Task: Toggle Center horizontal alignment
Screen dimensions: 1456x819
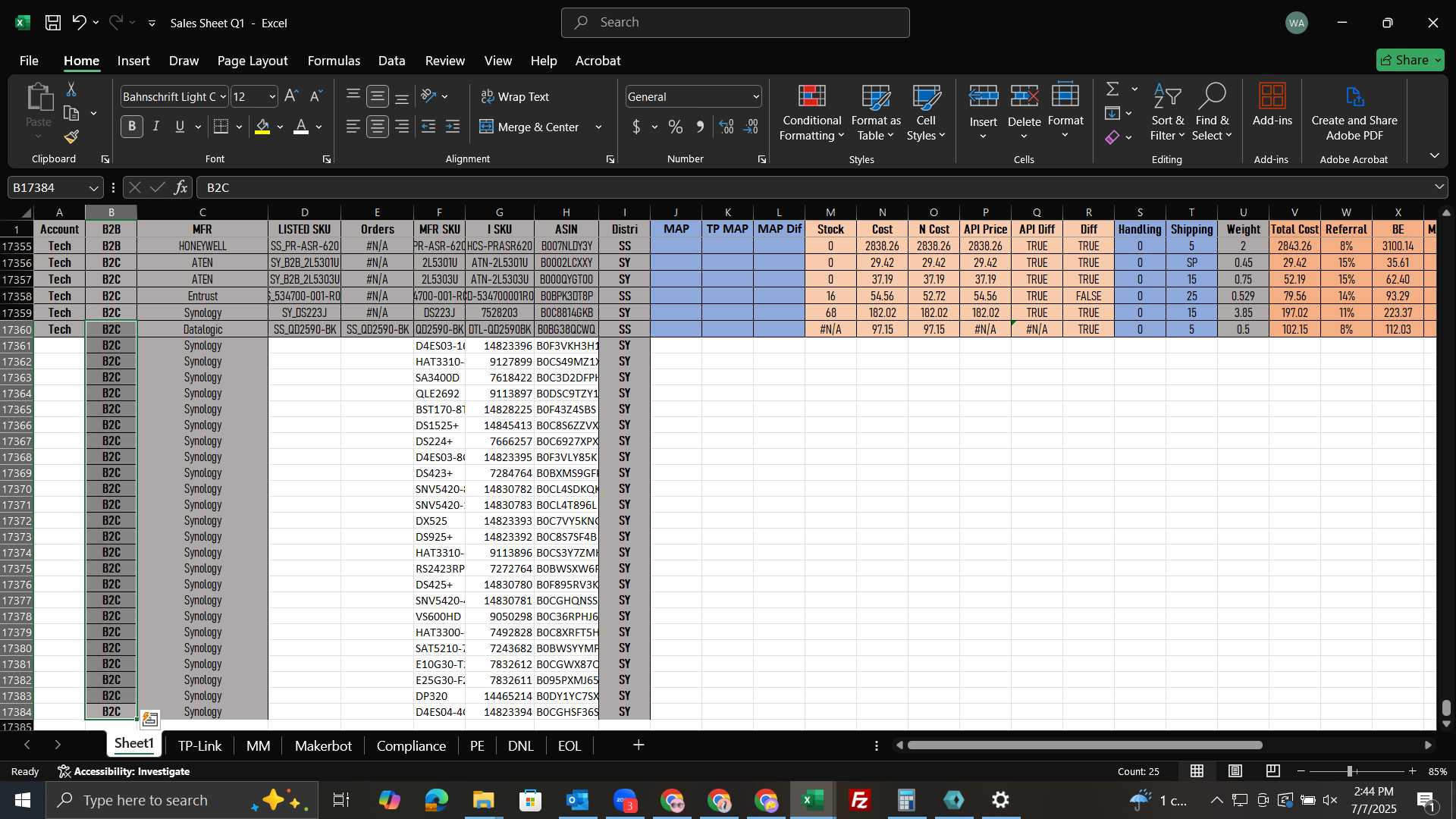Action: pyautogui.click(x=378, y=127)
